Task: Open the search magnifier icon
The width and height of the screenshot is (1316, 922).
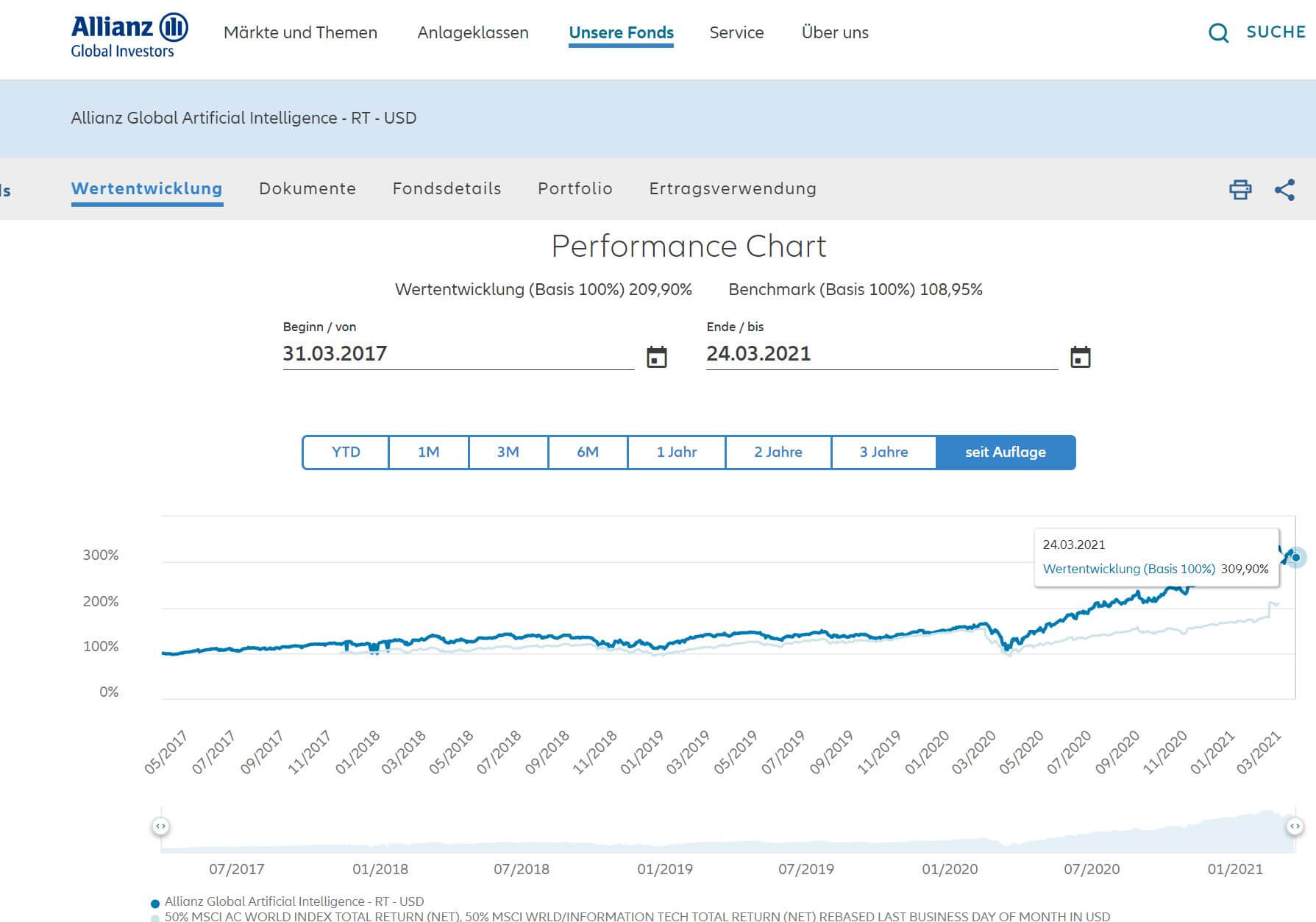Action: 1218,33
